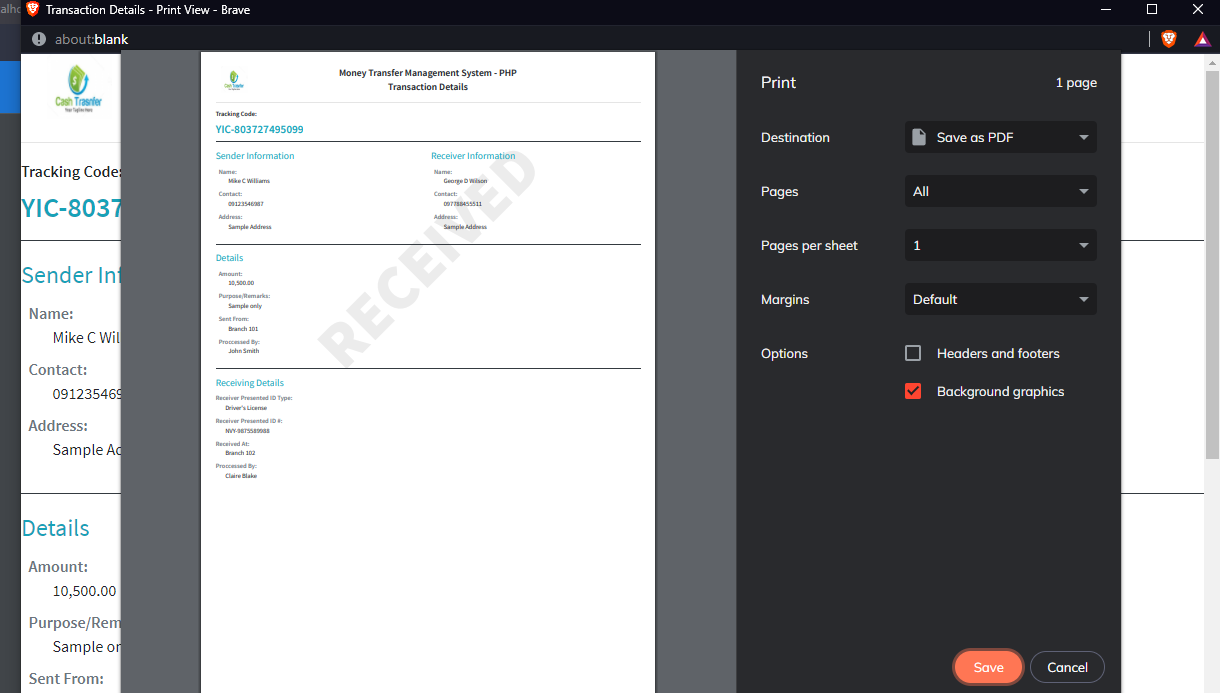Click the Brave Rewards triangle icon
The image size is (1220, 693).
[1203, 39]
